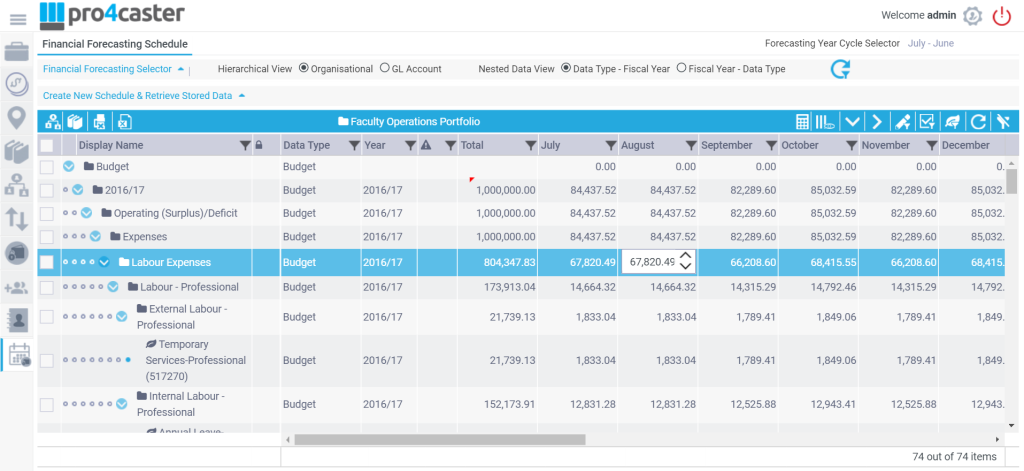Click the column chooser toolbar icon

click(825, 122)
